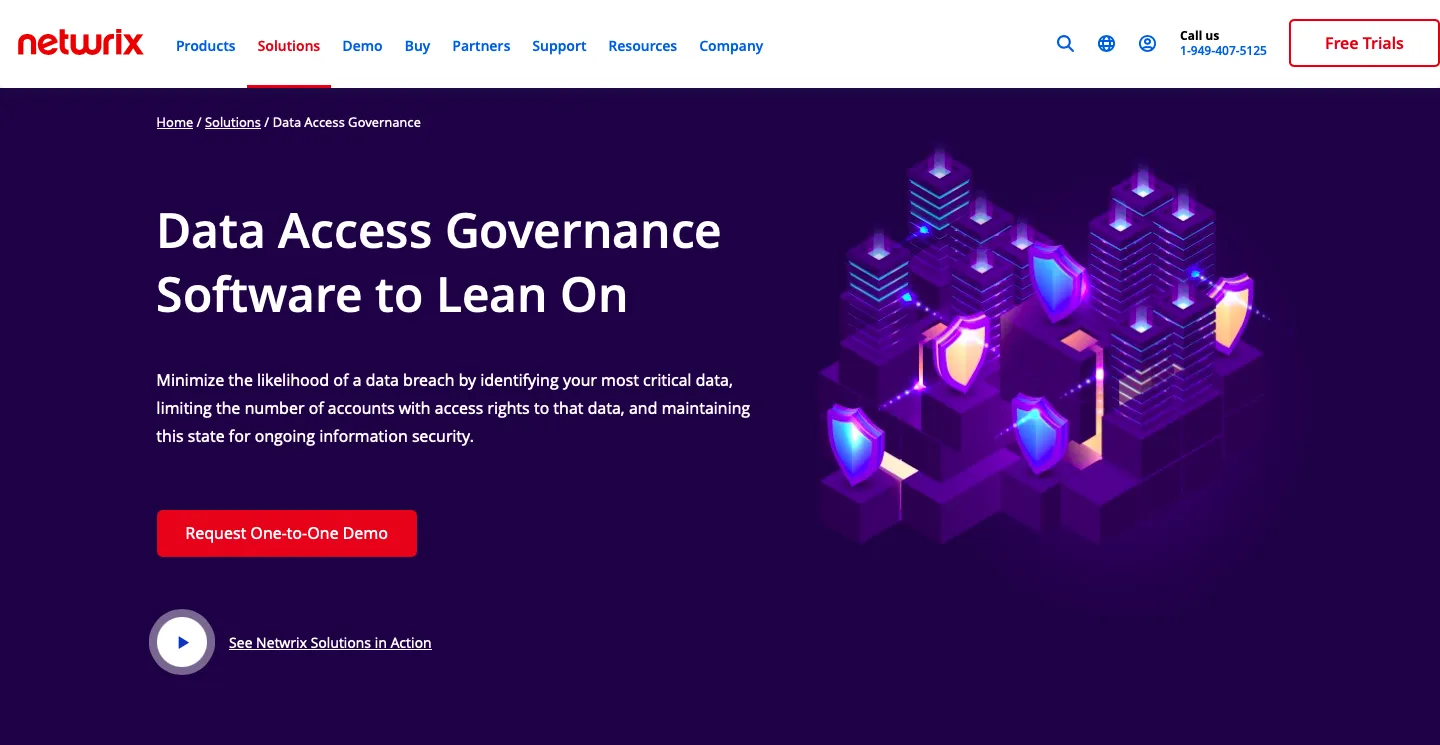Open See Netwrix Solutions in Action link

tap(330, 643)
